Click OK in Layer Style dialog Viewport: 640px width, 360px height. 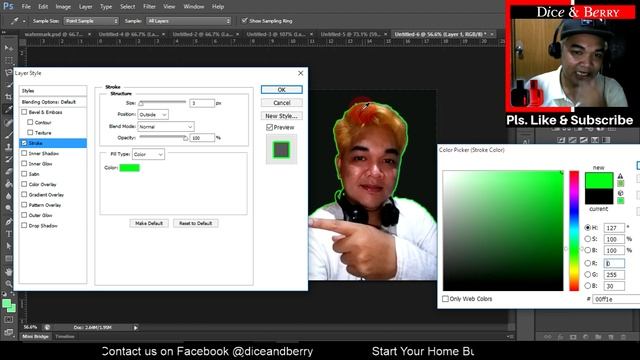click(282, 89)
